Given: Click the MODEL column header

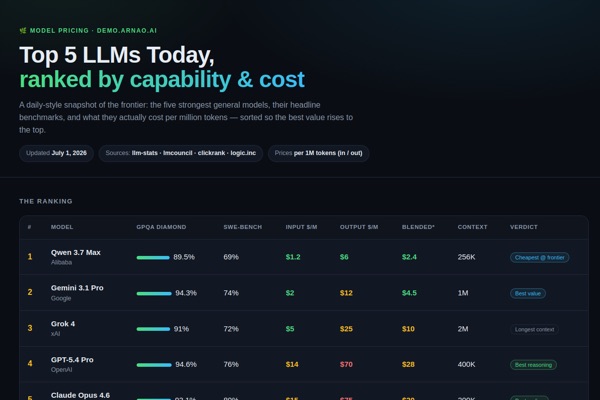Looking at the screenshot, I should [x=62, y=227].
